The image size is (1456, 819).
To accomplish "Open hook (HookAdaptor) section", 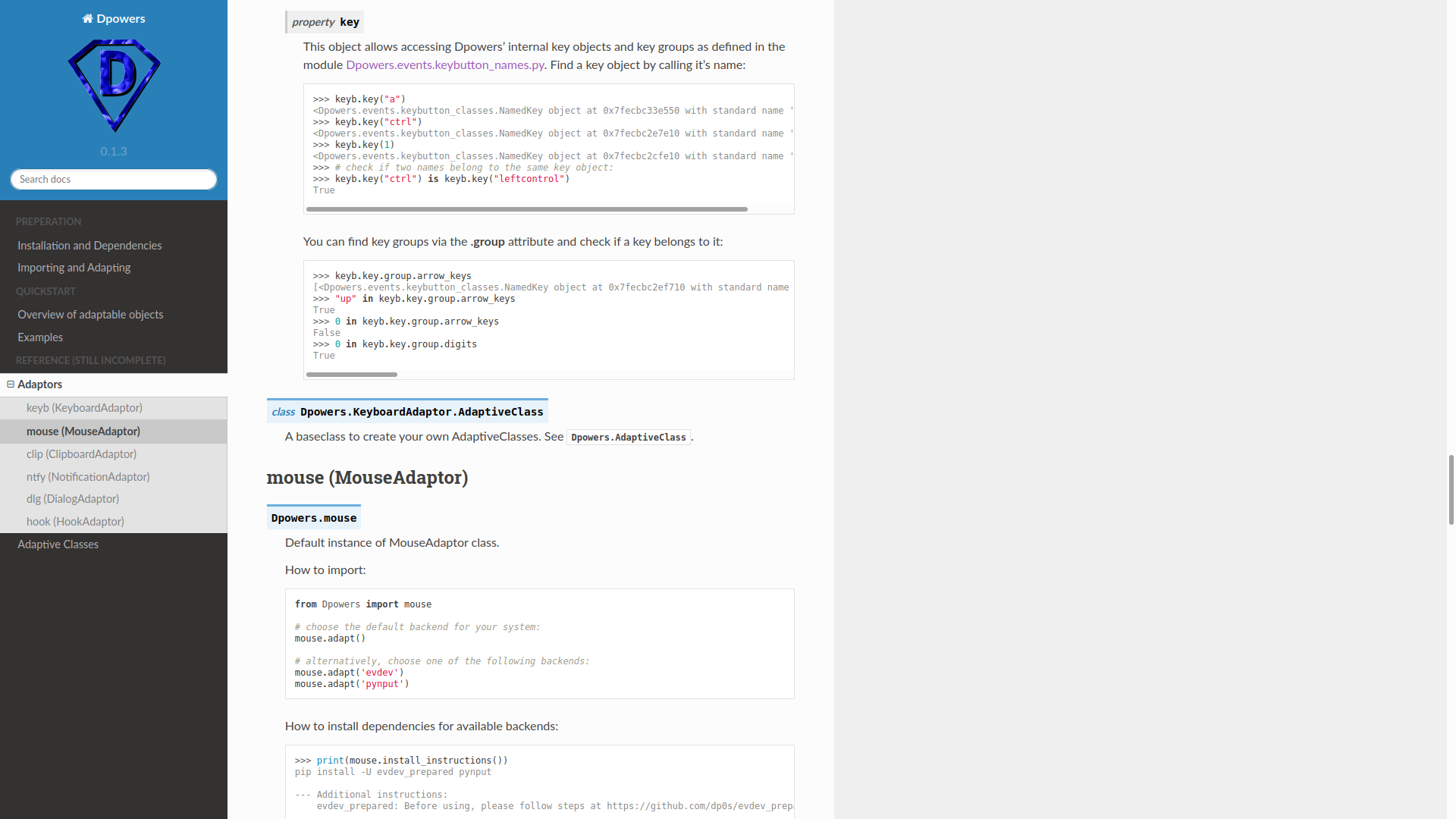I will click(75, 522).
